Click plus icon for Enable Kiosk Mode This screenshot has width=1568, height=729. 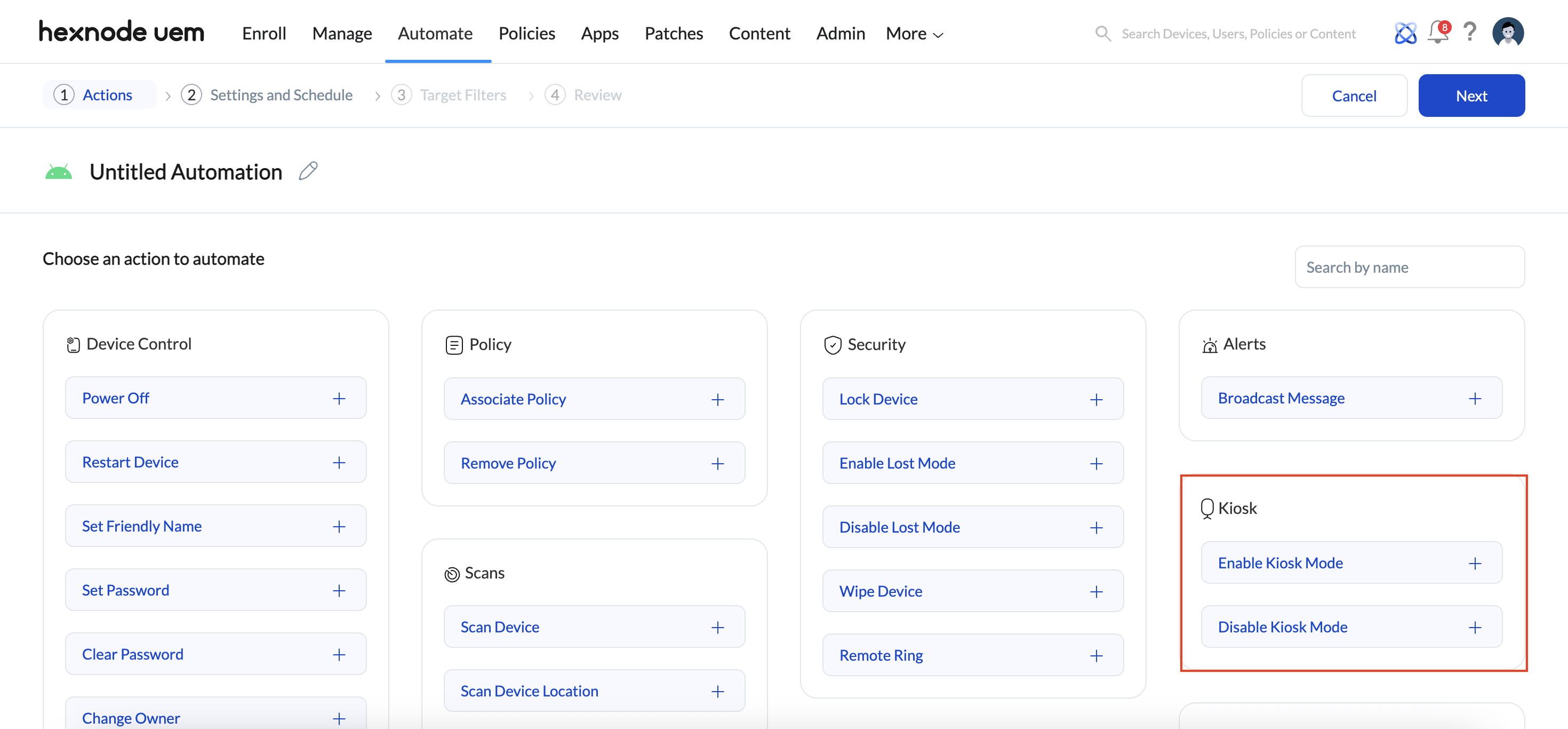[x=1474, y=564]
